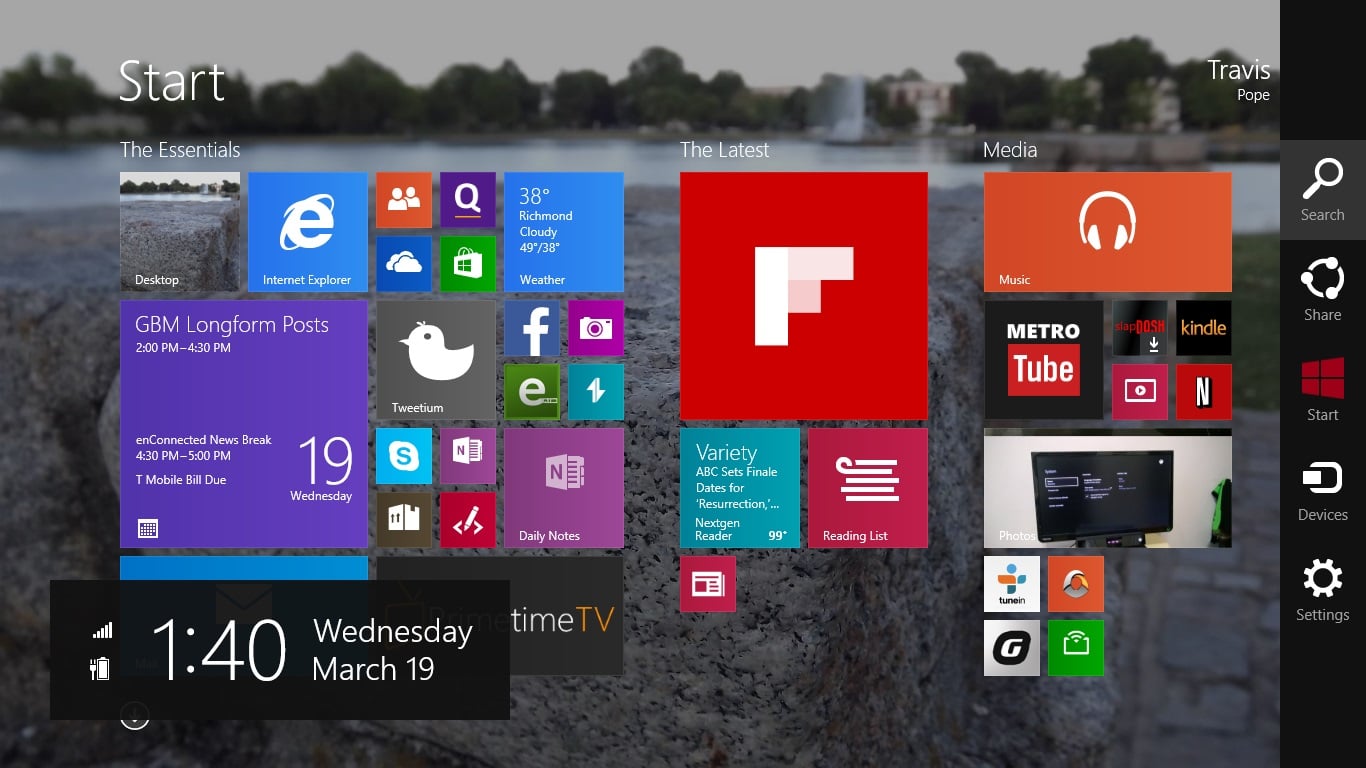This screenshot has width=1366, height=768.
Task: Click the Travis Pope account name
Action: 1238,78
